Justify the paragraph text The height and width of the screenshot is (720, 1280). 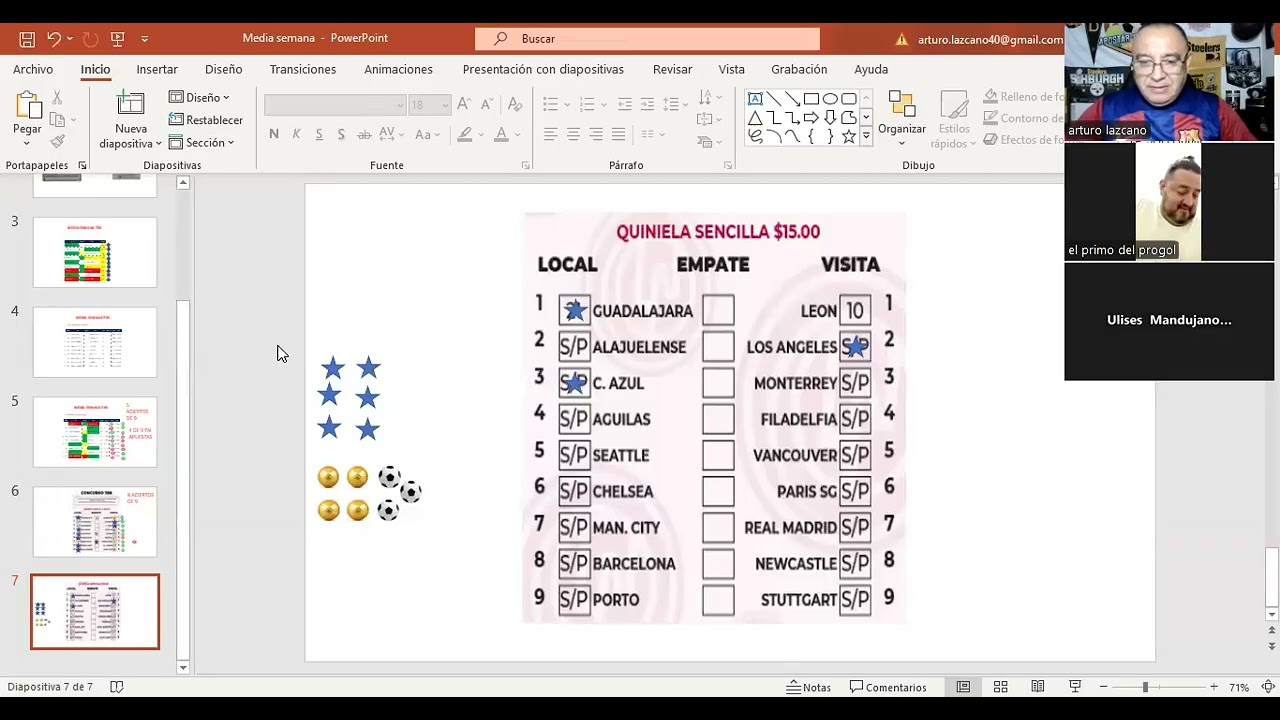point(619,134)
